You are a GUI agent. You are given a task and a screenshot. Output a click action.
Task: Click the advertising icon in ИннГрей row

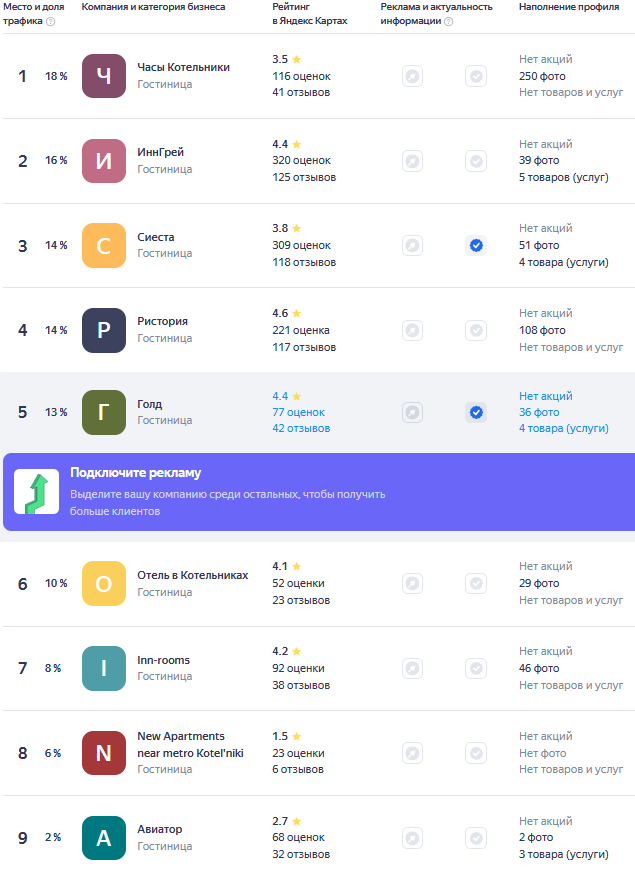[412, 161]
